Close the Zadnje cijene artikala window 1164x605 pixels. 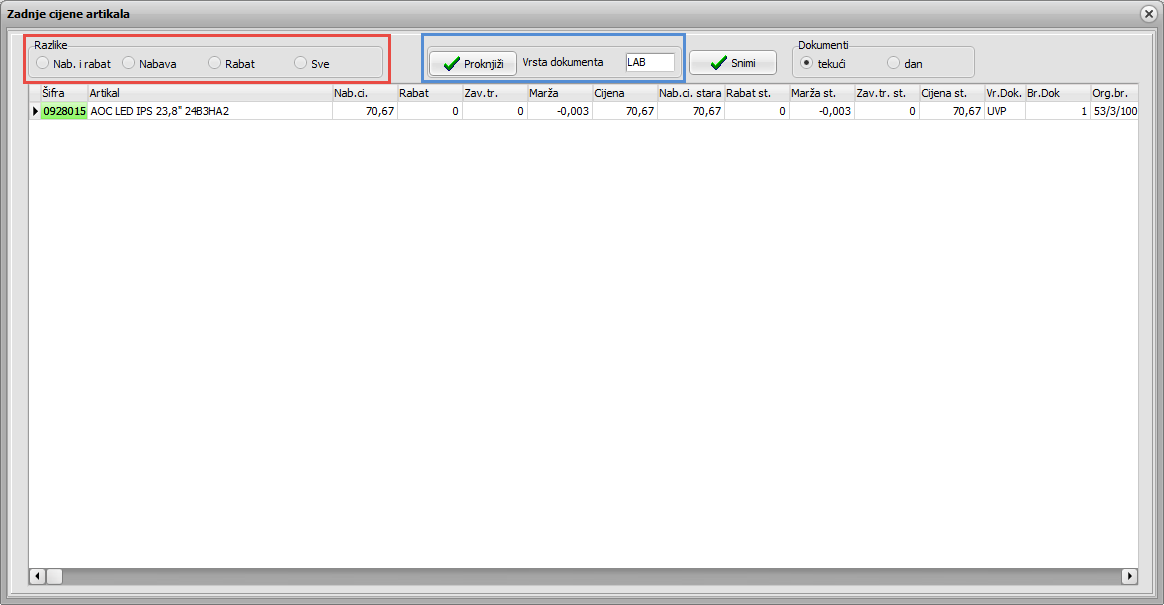[x=1148, y=14]
